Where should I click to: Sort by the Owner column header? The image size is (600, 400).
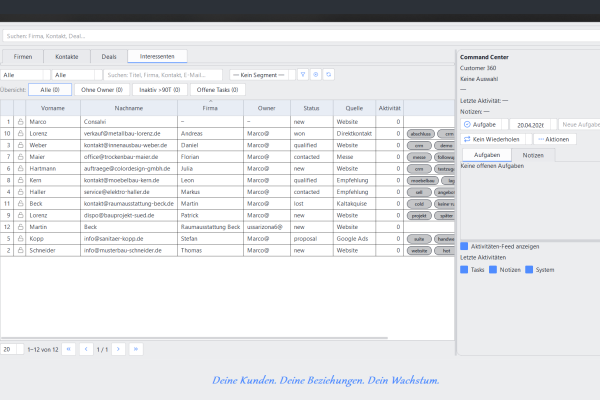coord(267,108)
